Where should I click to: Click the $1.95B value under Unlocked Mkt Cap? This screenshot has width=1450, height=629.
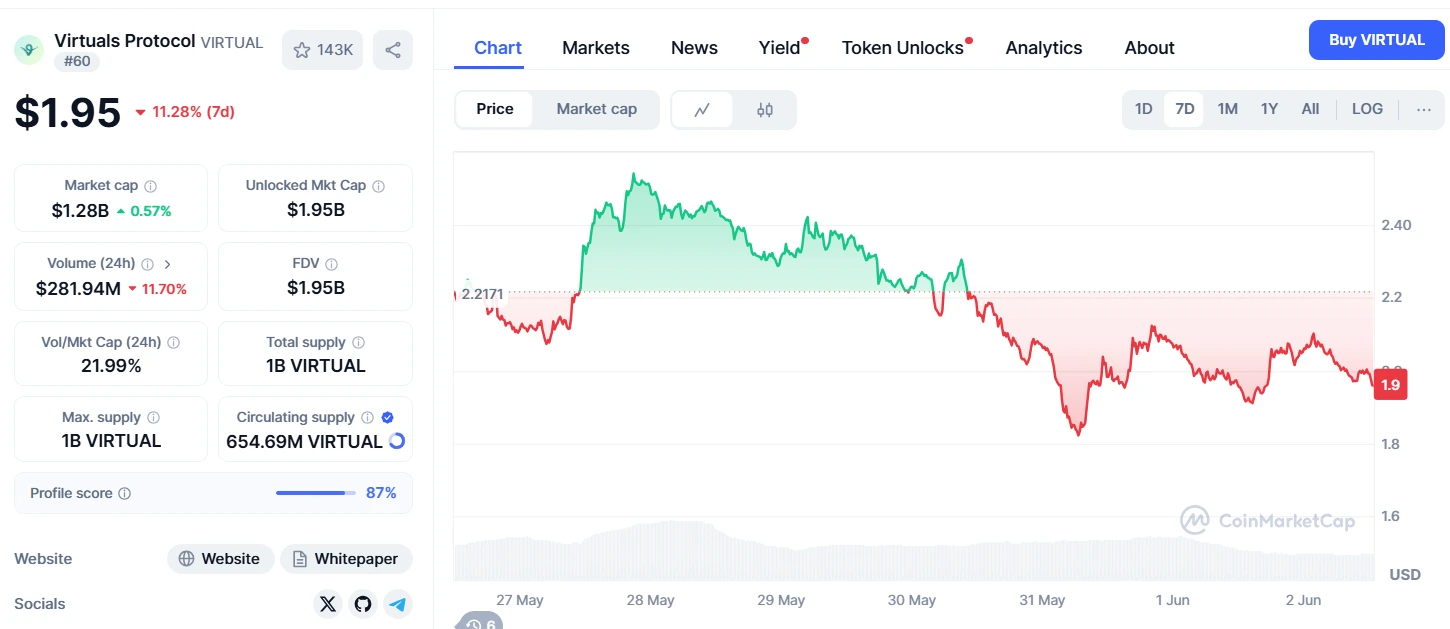(x=316, y=210)
